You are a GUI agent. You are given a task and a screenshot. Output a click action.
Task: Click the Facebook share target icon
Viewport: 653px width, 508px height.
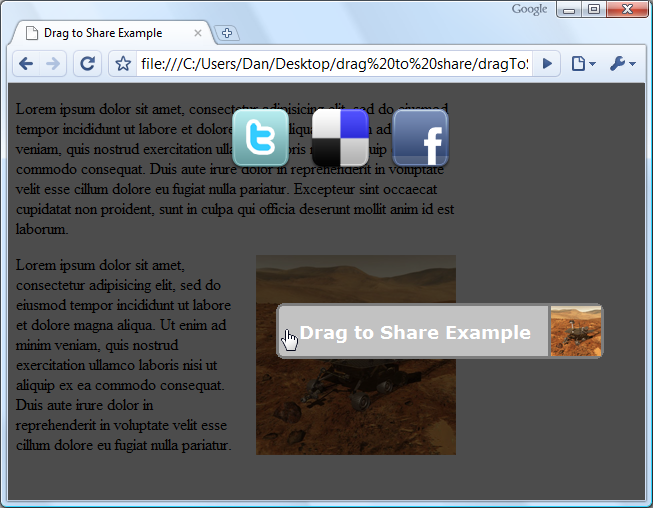(420, 138)
